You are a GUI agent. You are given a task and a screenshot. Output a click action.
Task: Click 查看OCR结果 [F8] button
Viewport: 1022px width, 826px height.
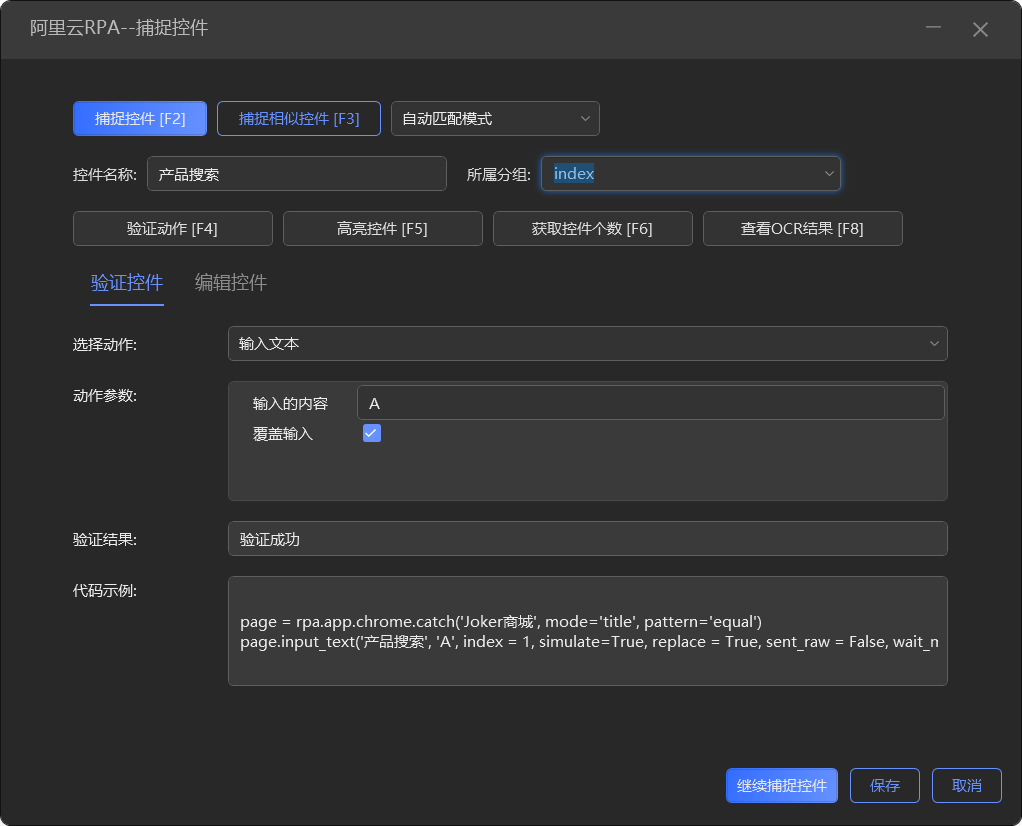(802, 229)
